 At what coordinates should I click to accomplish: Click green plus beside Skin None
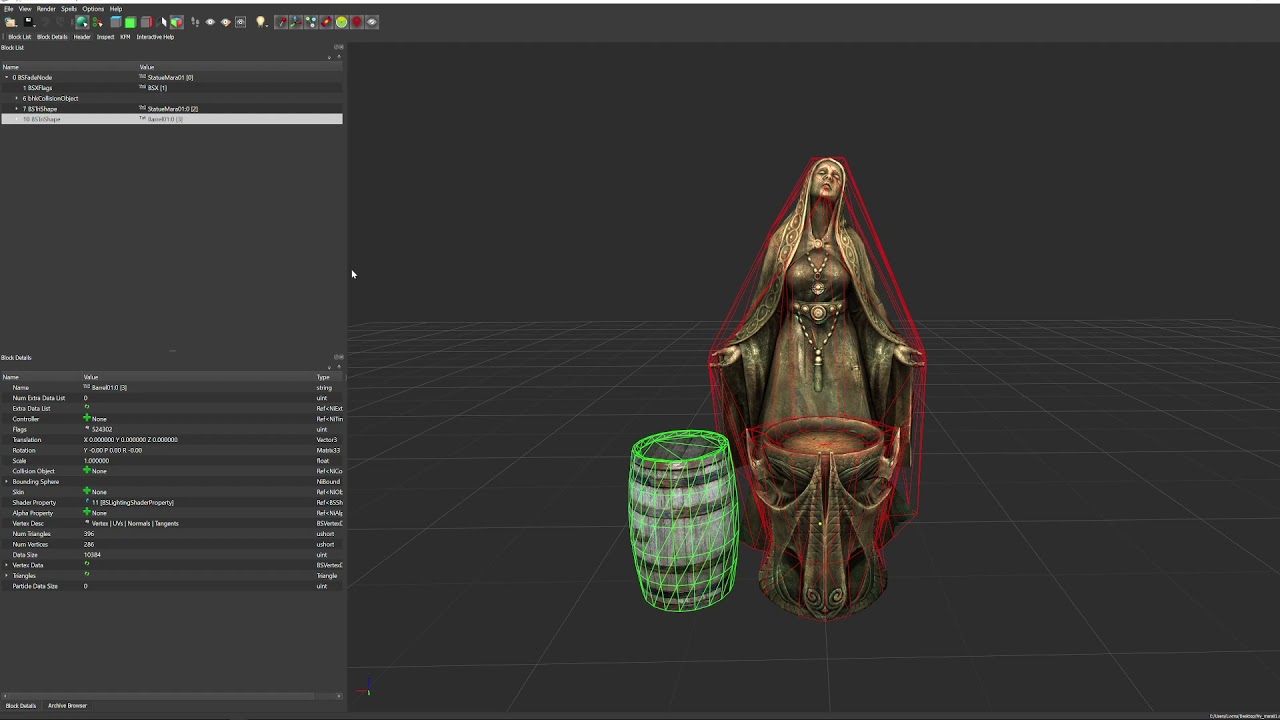(87, 491)
